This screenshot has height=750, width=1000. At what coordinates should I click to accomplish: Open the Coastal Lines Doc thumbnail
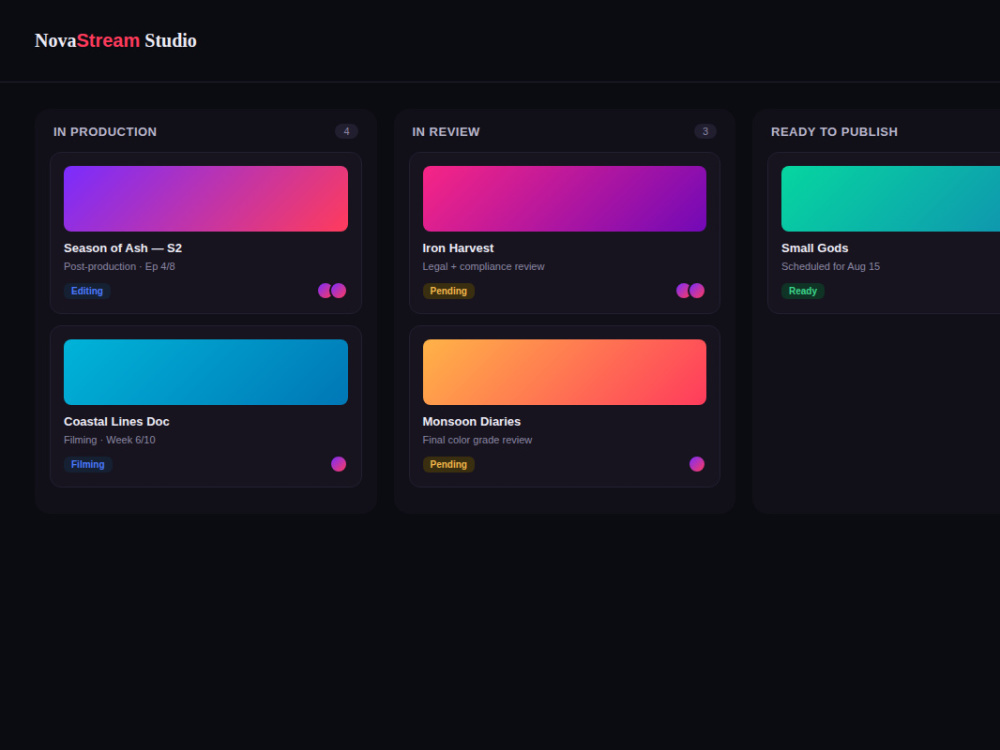tap(206, 372)
